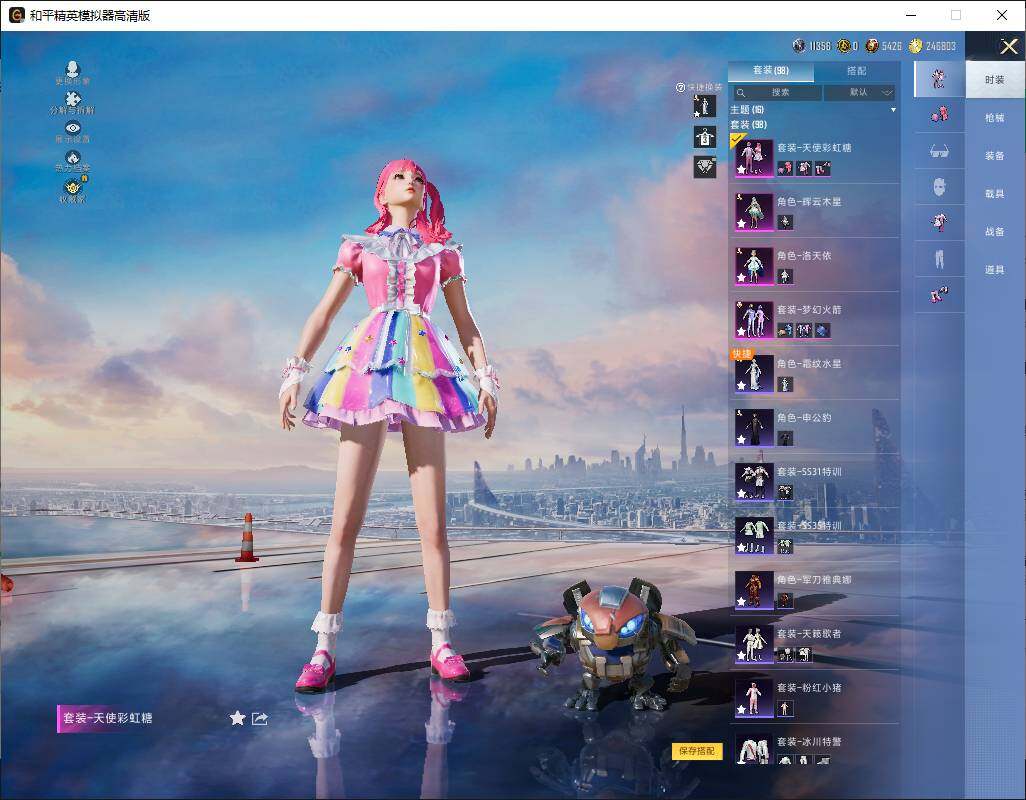Screen dimensions: 1026x800
Task: Click the 分解与拆解 puzzle piece icon
Action: (72, 99)
